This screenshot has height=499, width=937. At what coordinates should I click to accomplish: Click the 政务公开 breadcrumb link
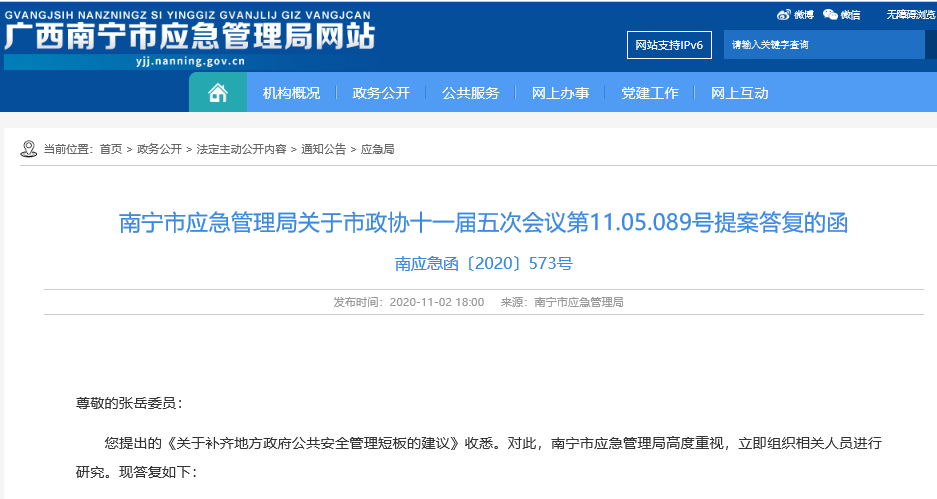pyautogui.click(x=159, y=149)
